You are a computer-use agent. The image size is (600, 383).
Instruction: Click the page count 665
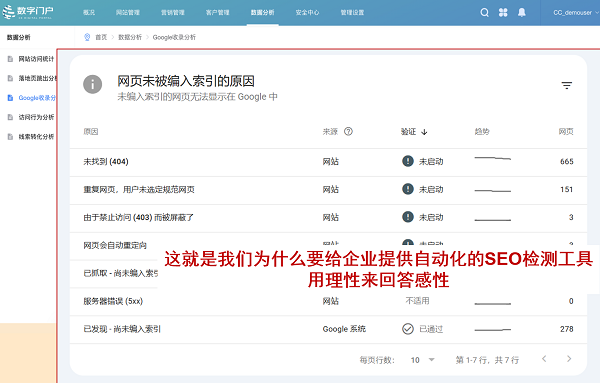[x=567, y=161]
